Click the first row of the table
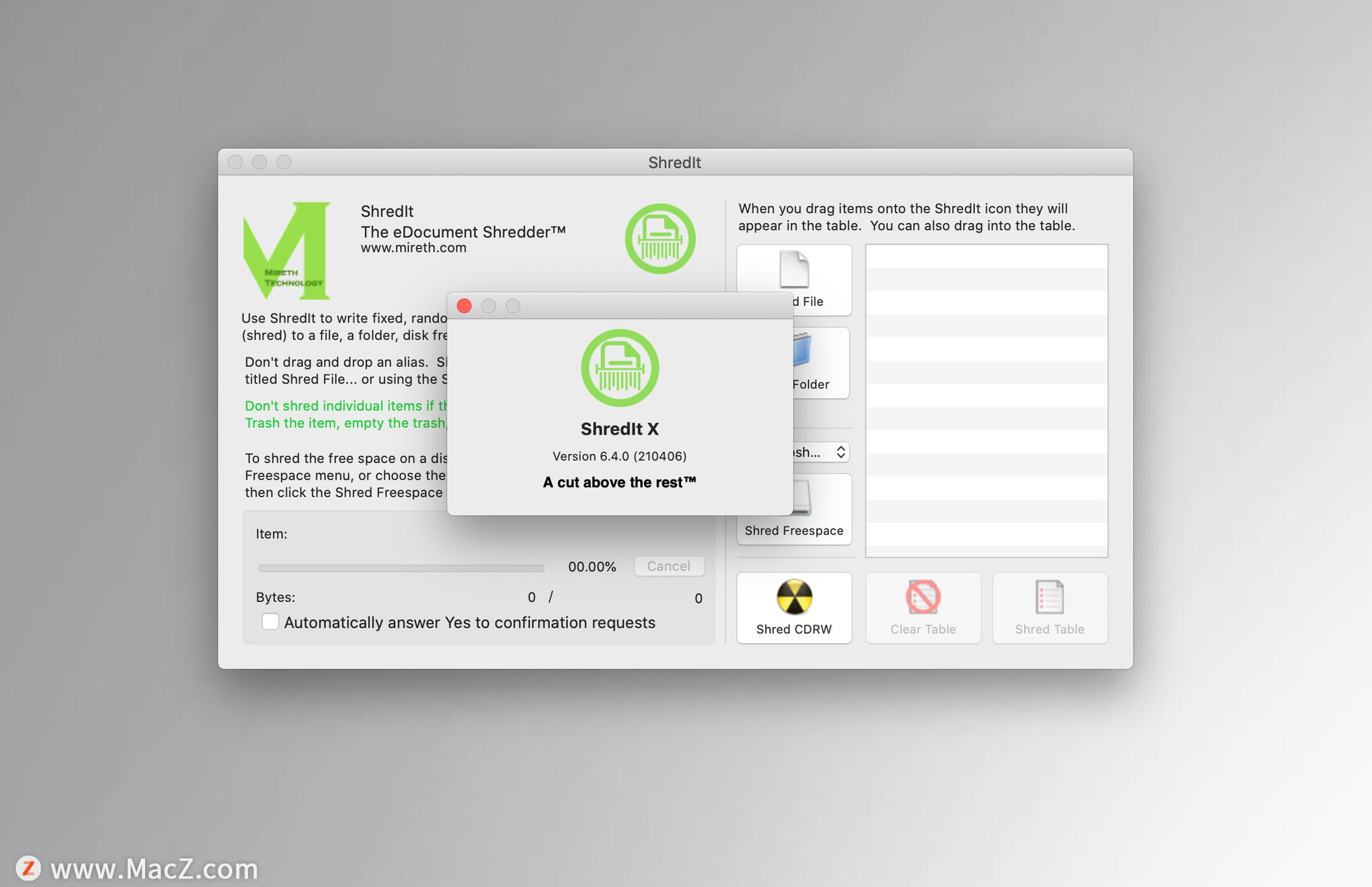This screenshot has width=1372, height=887. click(x=986, y=257)
